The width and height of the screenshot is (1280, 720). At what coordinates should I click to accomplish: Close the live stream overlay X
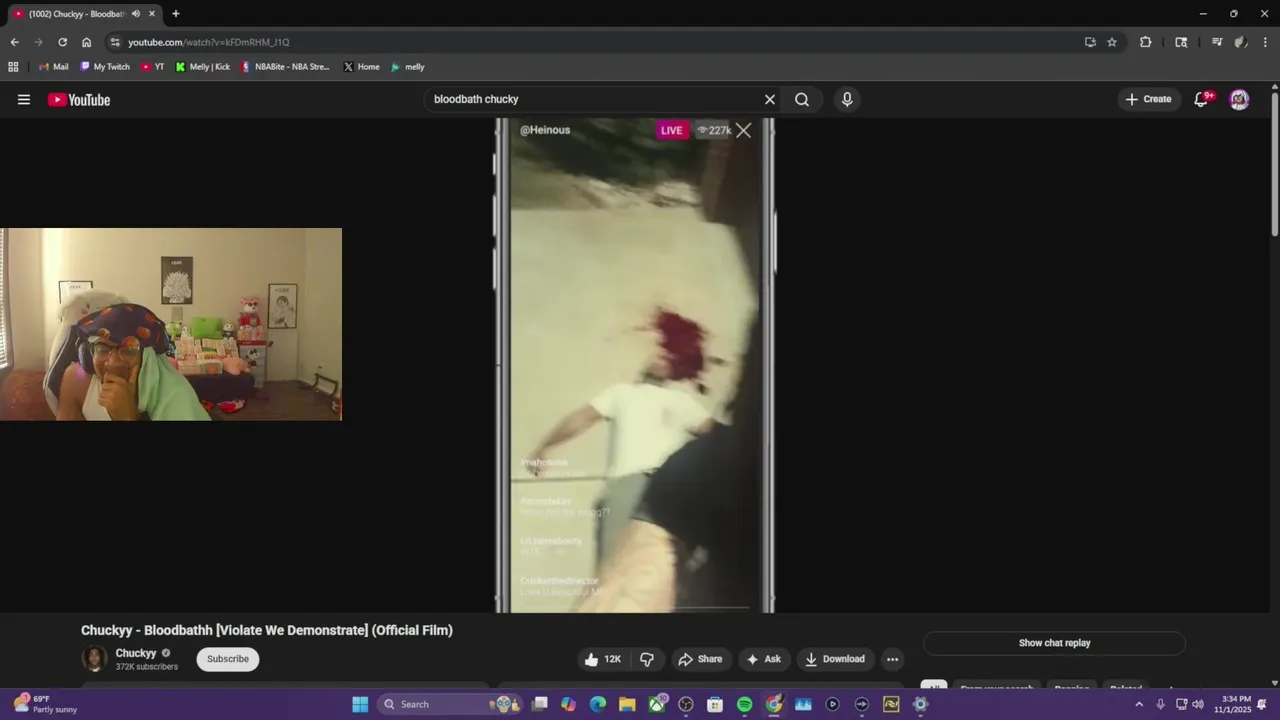pos(743,130)
